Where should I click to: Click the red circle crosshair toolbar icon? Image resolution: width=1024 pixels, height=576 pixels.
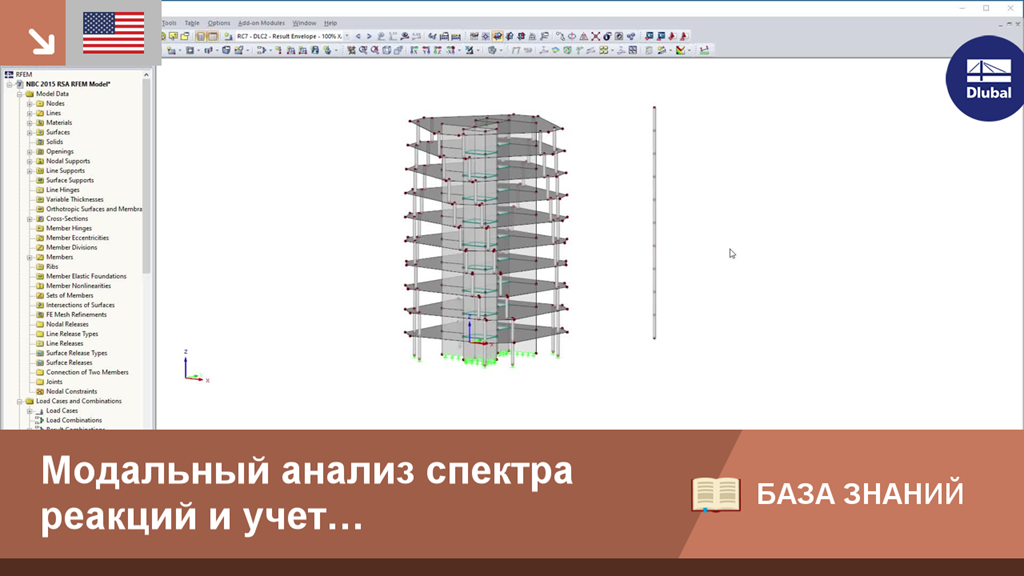(x=571, y=36)
